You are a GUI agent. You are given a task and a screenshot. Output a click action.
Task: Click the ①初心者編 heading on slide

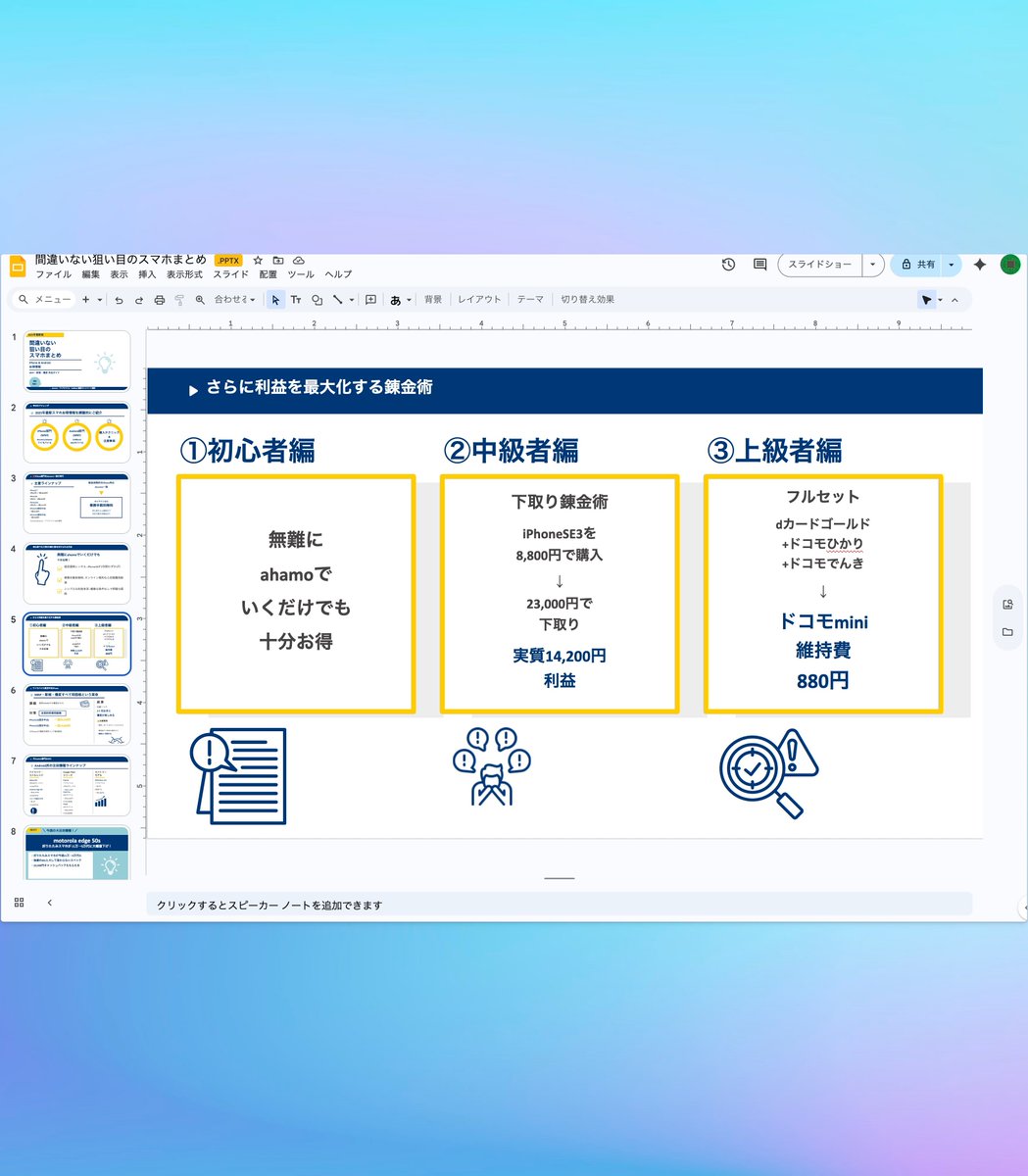pyautogui.click(x=247, y=451)
